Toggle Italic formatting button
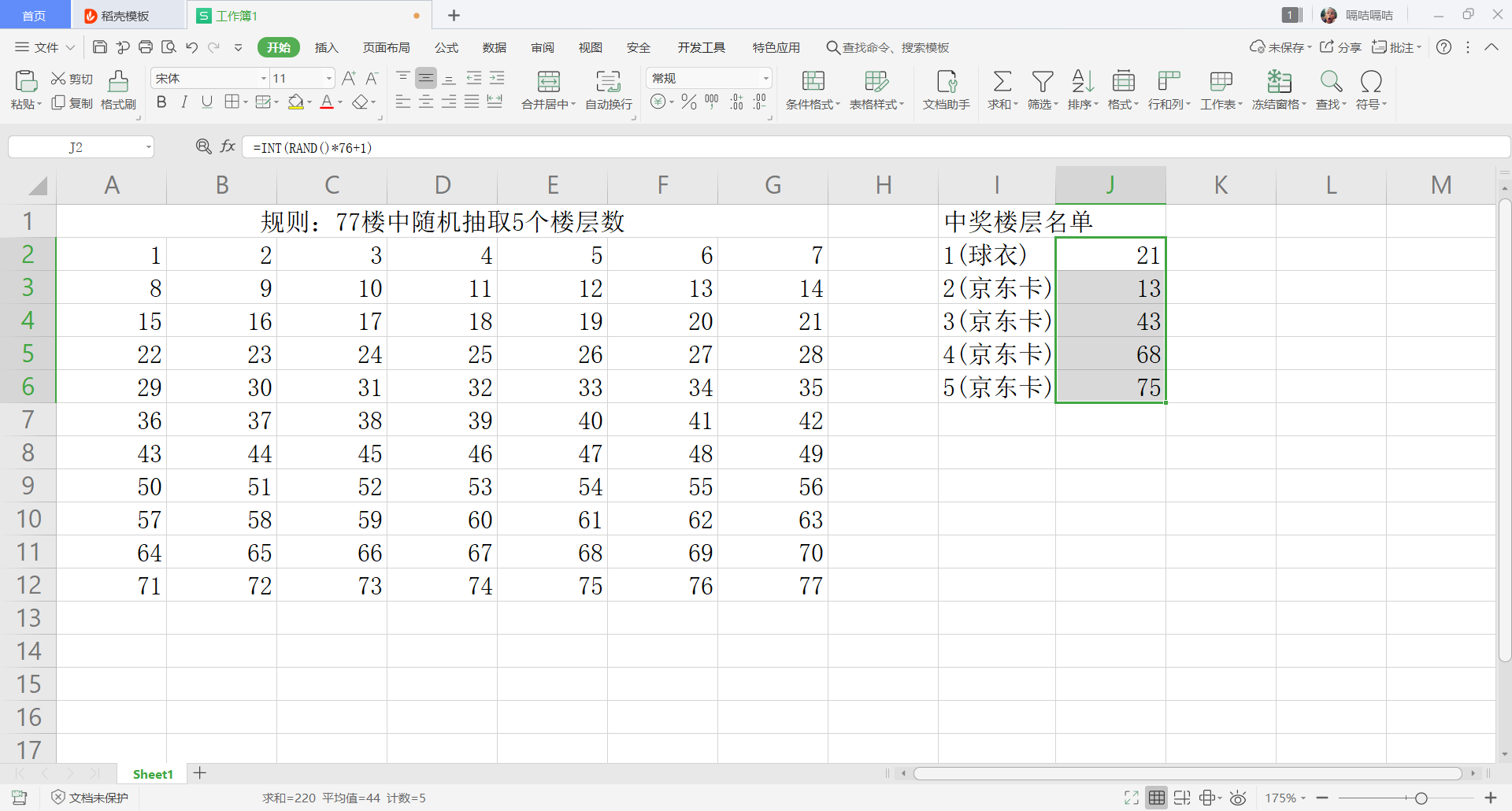Viewport: 1512px width, 811px height. click(184, 102)
